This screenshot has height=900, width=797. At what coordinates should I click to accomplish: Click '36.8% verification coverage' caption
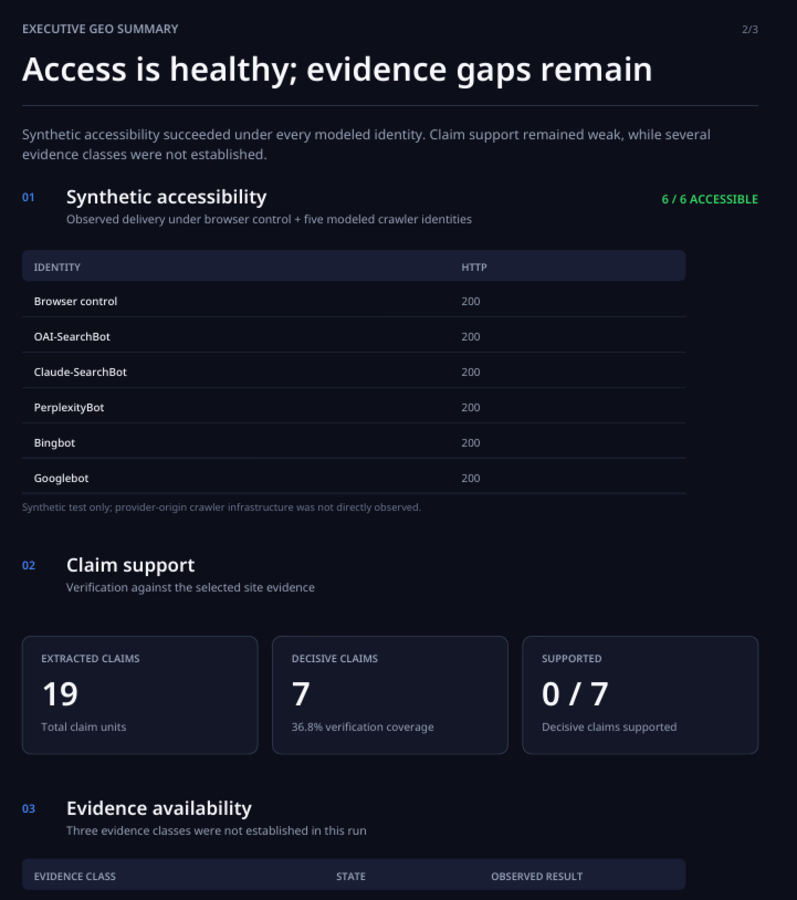pos(362,727)
